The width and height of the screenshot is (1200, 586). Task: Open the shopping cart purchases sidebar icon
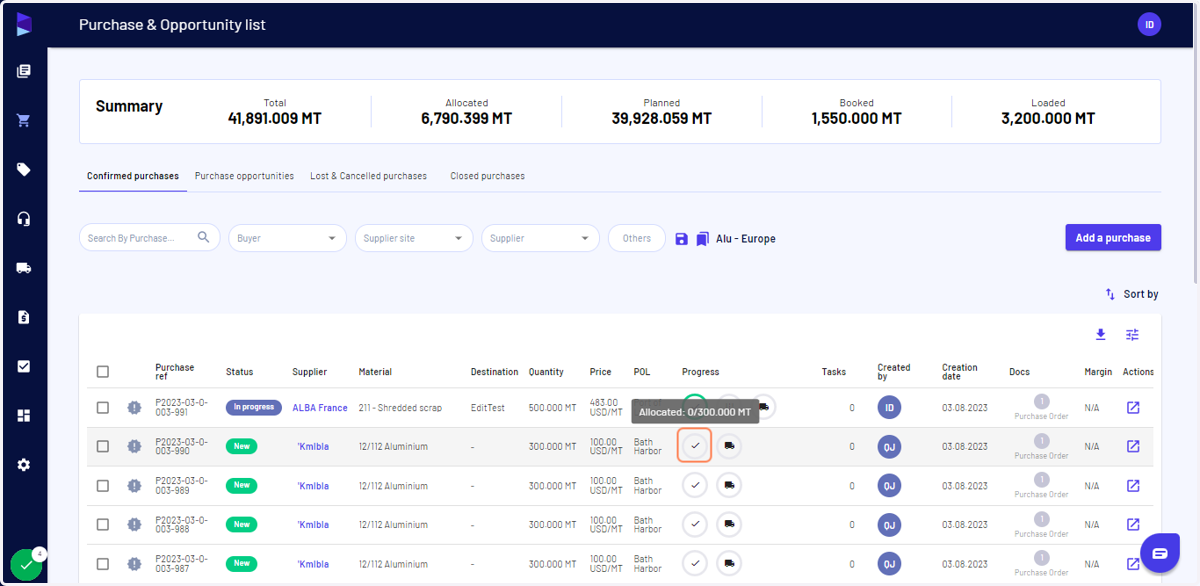click(24, 120)
